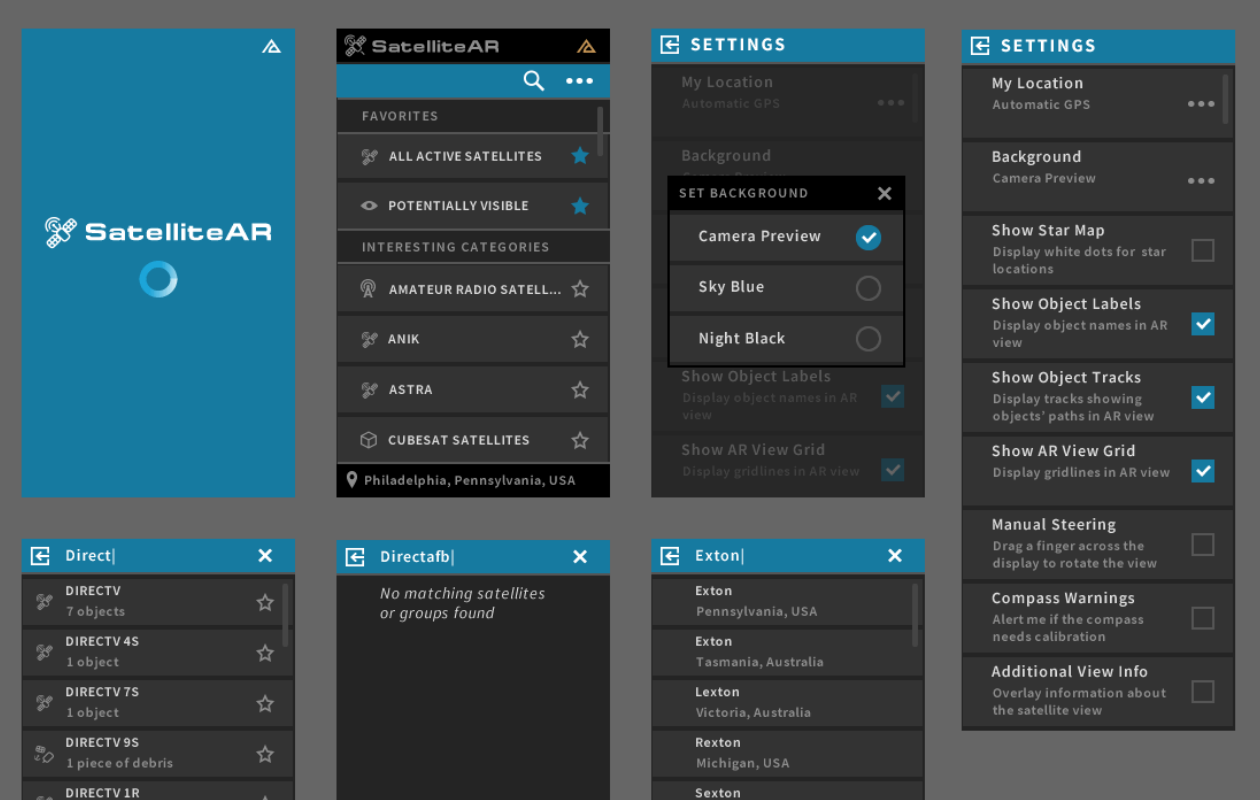Click the satellite icon beside DIRECTV 7 objects
The image size is (1260, 800).
point(44,601)
